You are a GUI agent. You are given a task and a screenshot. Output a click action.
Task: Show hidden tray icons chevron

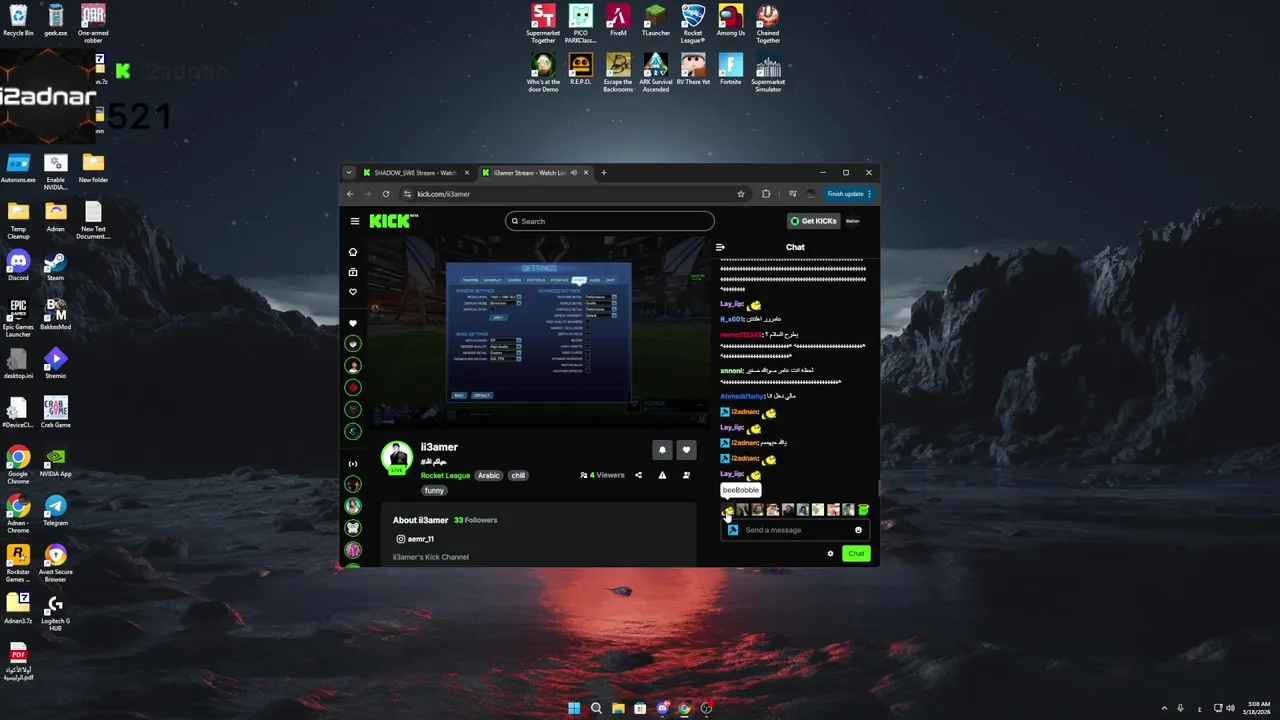pos(1164,708)
